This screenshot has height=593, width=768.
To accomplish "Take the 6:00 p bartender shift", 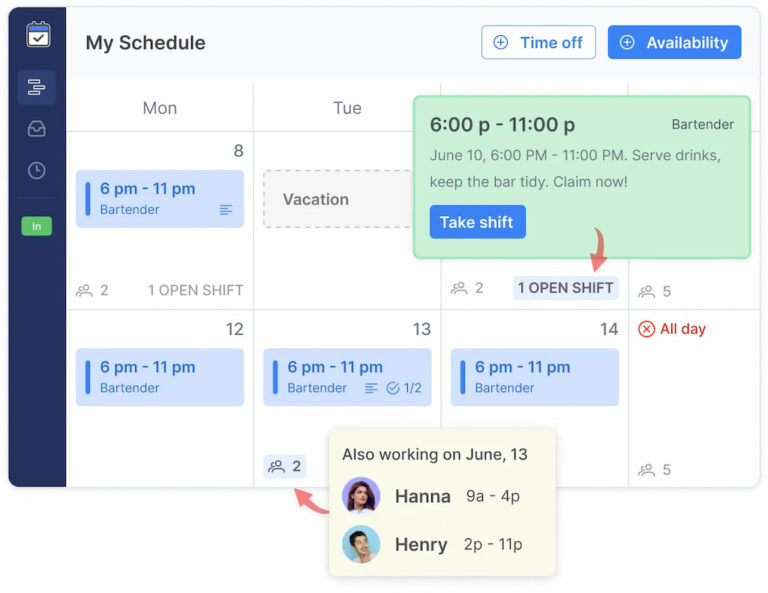I will [478, 222].
